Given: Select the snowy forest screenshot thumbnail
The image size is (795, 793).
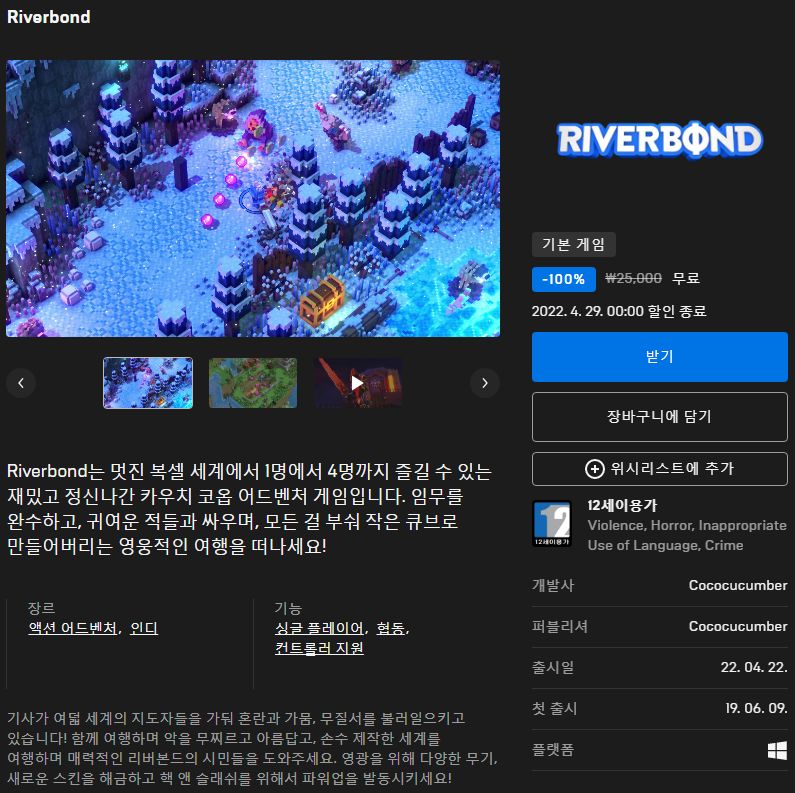Looking at the screenshot, I should tap(148, 383).
